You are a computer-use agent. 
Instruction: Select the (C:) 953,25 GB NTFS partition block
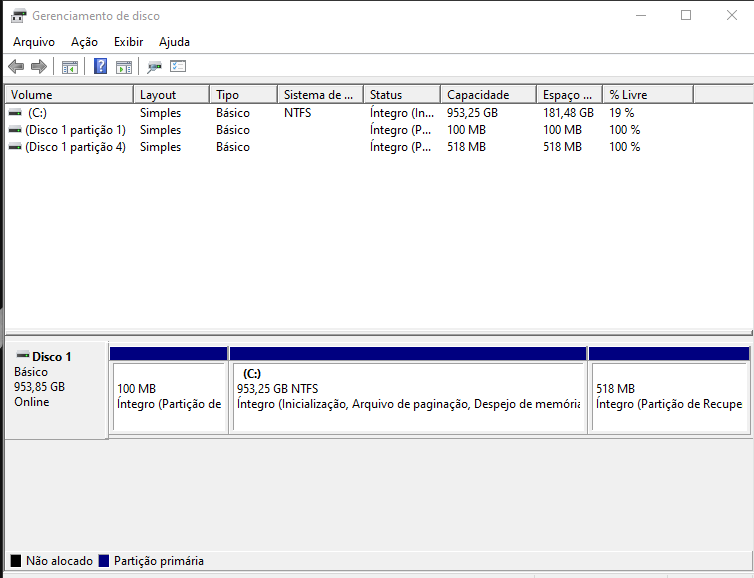click(408, 390)
